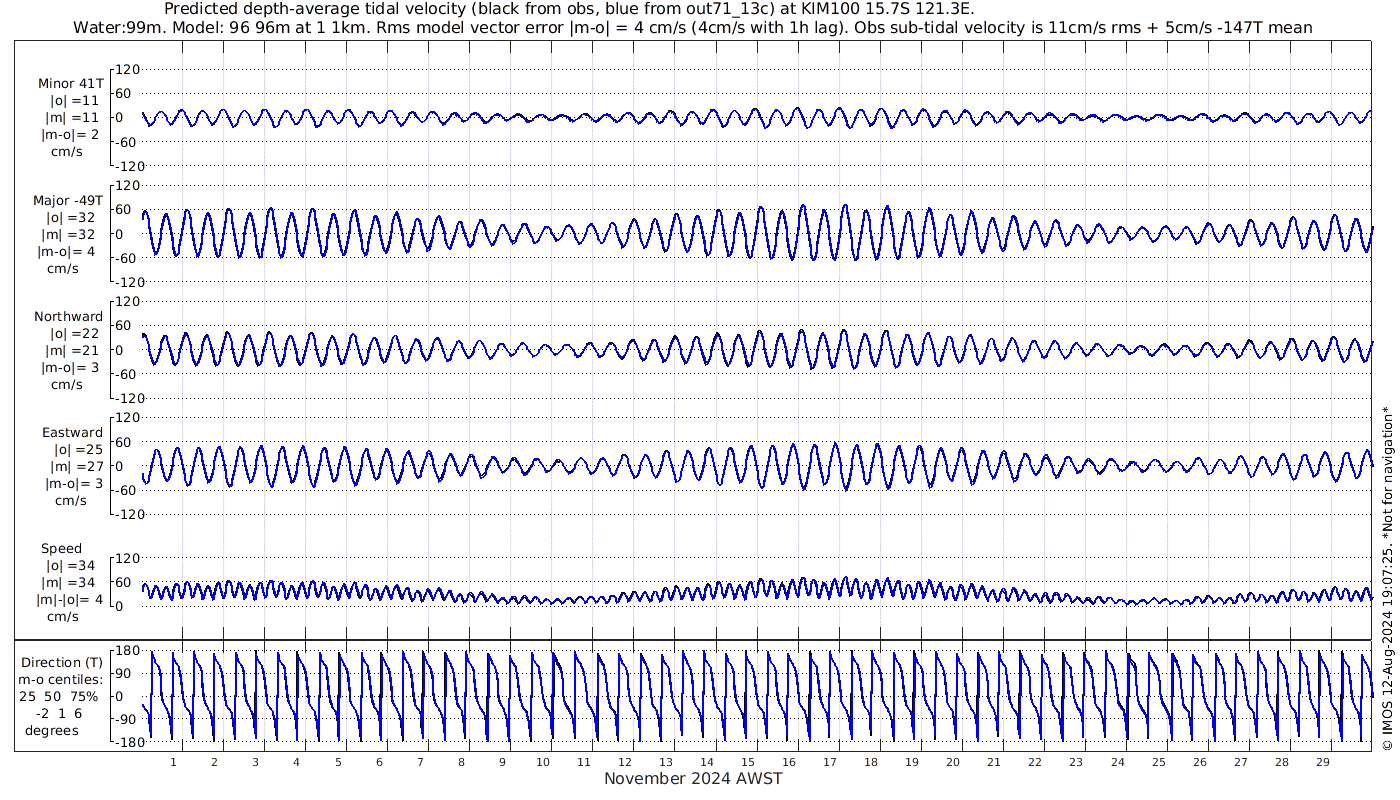The height and width of the screenshot is (800, 1400).
Task: Select the 'Minor 41T' panel label
Action: (70, 84)
